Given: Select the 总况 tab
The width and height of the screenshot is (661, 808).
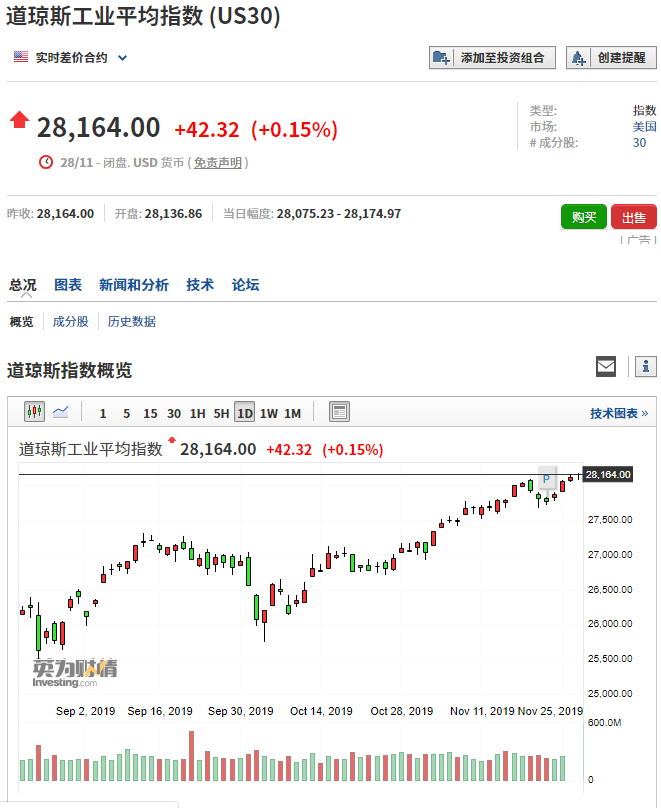Looking at the screenshot, I should pos(23,285).
